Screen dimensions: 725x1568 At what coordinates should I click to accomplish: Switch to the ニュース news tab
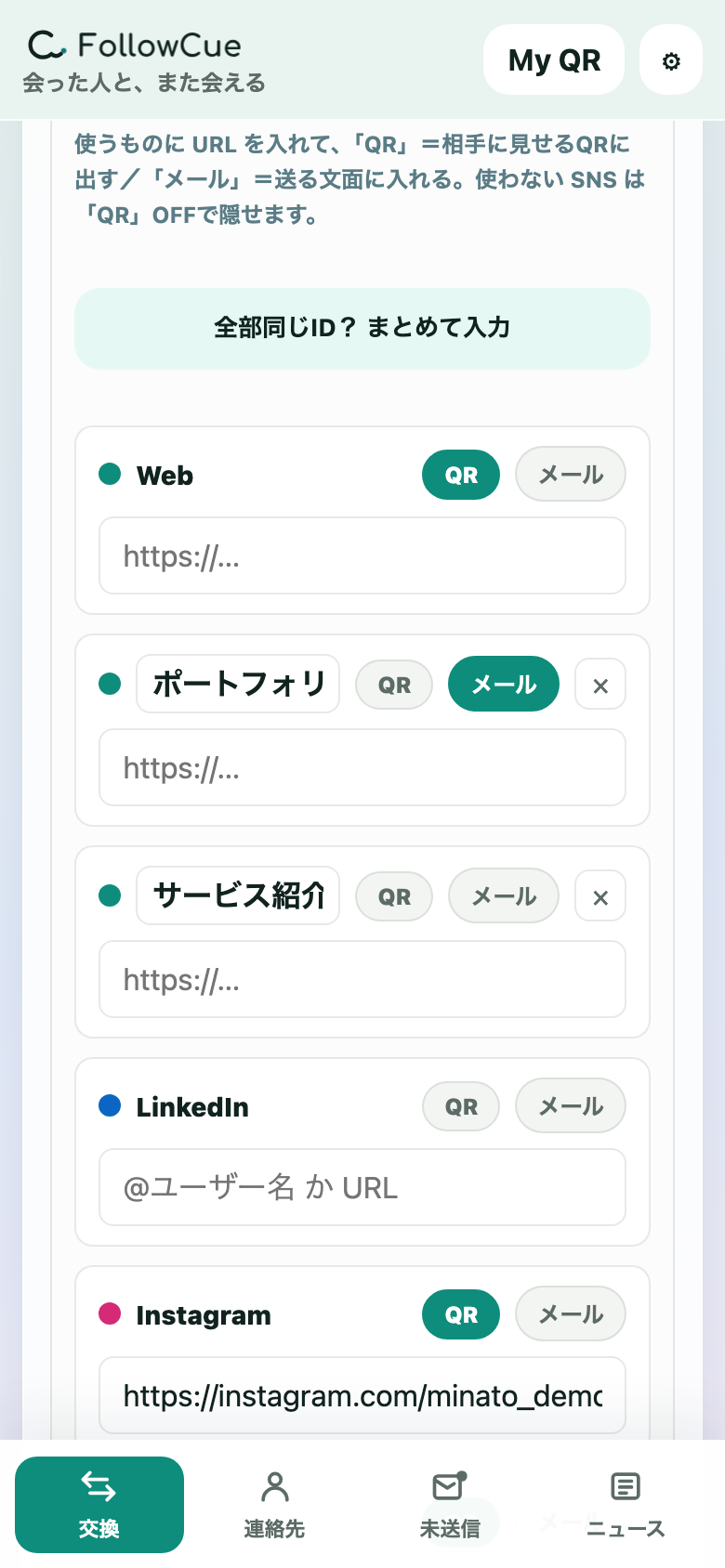pyautogui.click(x=626, y=1504)
